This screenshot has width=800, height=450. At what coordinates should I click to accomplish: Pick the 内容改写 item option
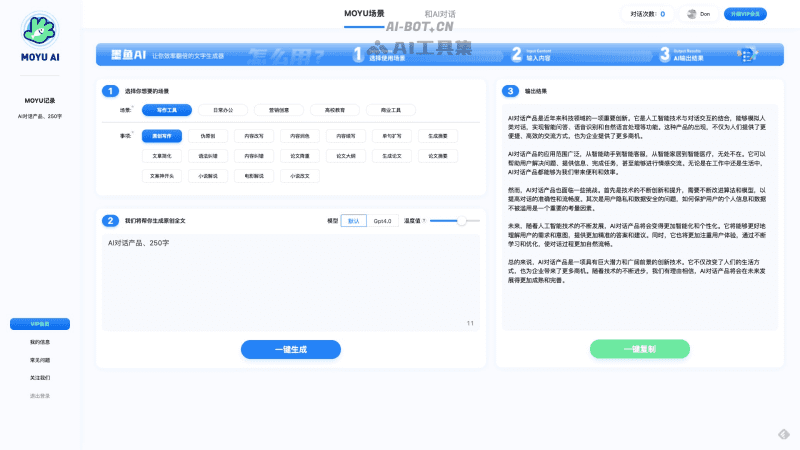tap(253, 135)
